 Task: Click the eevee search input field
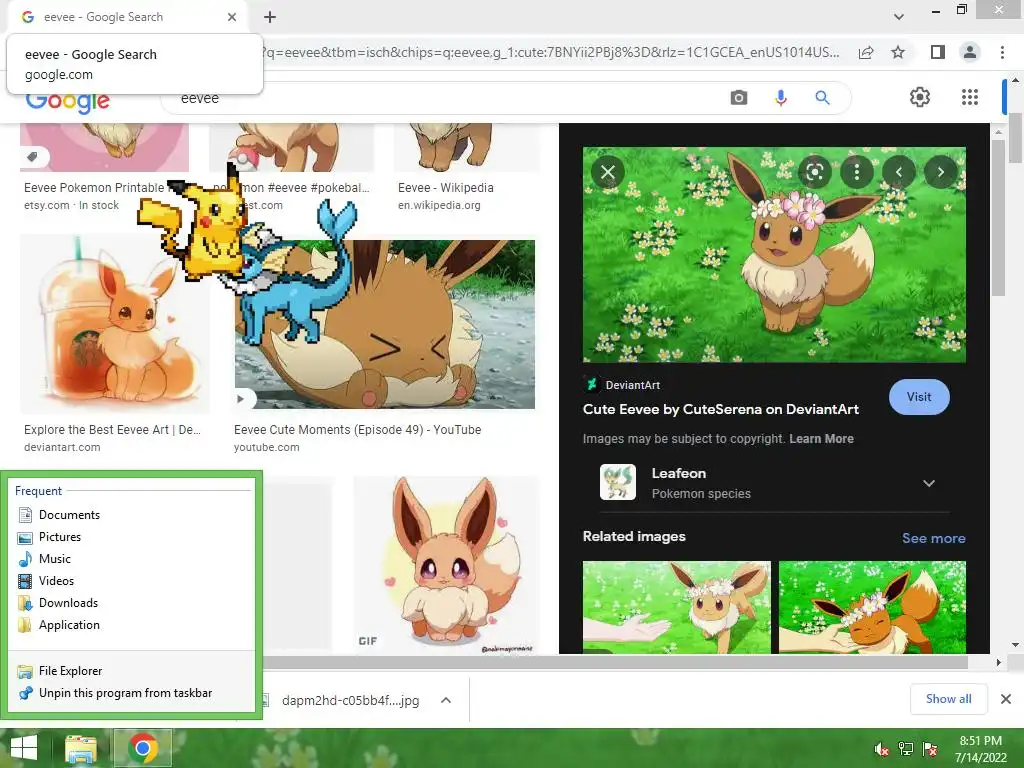point(444,98)
